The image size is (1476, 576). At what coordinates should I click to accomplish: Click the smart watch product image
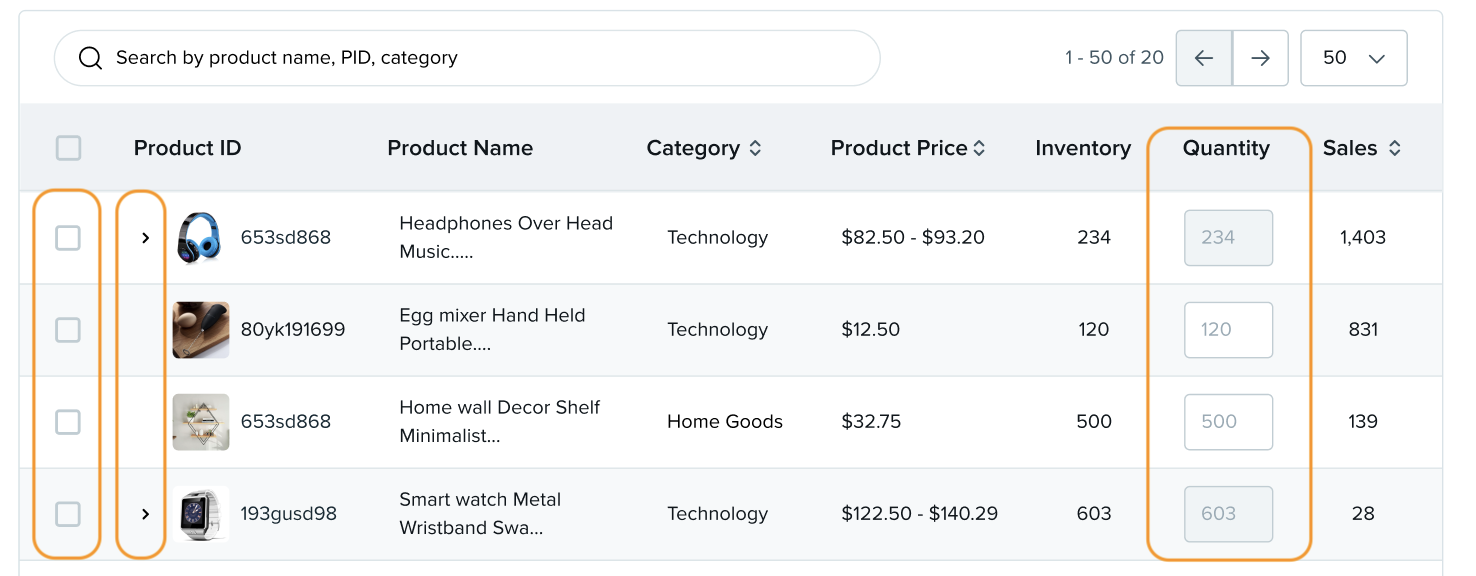(201, 513)
